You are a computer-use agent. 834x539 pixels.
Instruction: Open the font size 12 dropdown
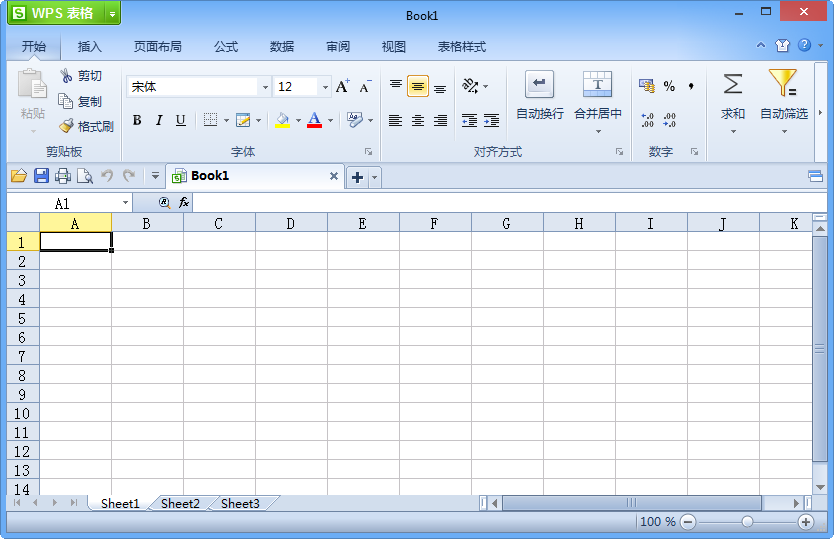[x=325, y=87]
